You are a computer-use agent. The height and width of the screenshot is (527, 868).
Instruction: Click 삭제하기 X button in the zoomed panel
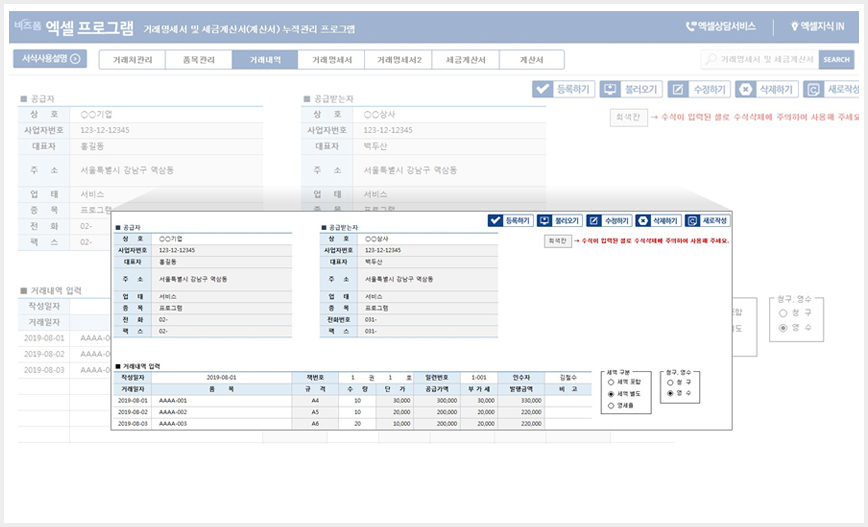[658, 221]
